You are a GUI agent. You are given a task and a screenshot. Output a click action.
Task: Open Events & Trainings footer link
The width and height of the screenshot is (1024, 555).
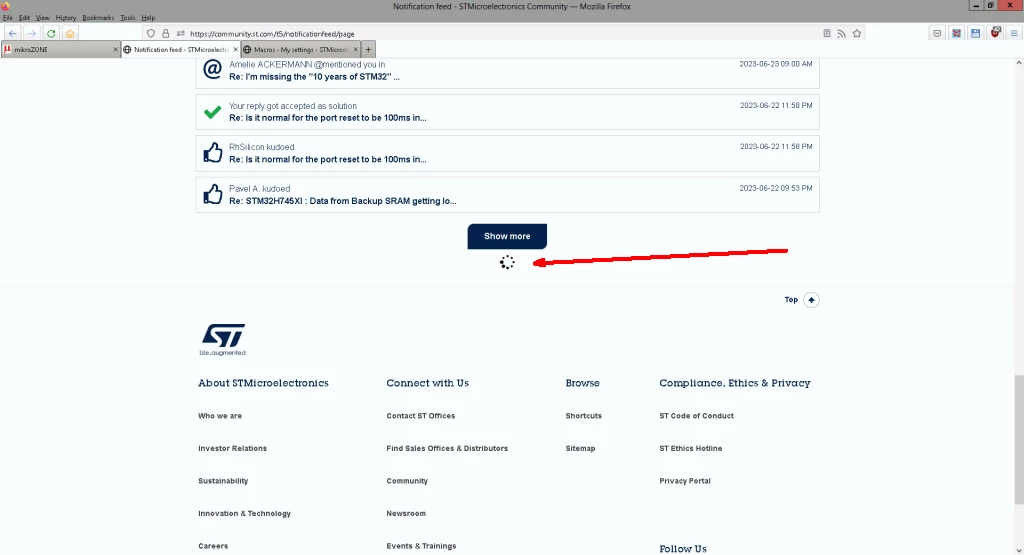(x=421, y=546)
